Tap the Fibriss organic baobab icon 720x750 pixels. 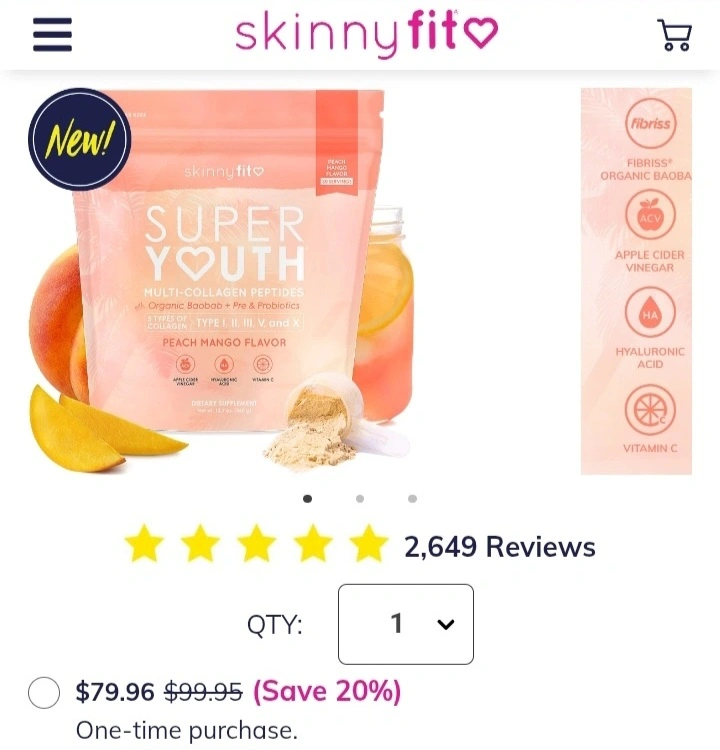[x=650, y=123]
